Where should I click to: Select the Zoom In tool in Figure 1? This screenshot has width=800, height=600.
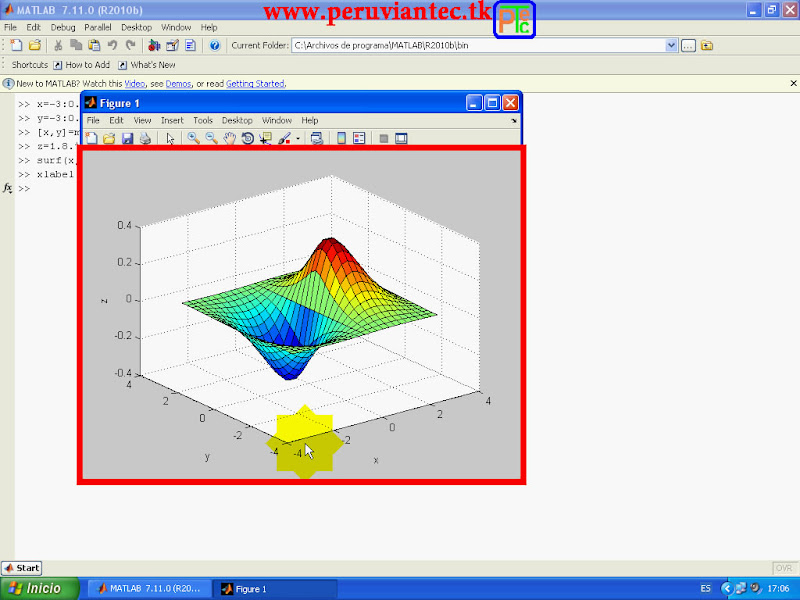point(193,138)
